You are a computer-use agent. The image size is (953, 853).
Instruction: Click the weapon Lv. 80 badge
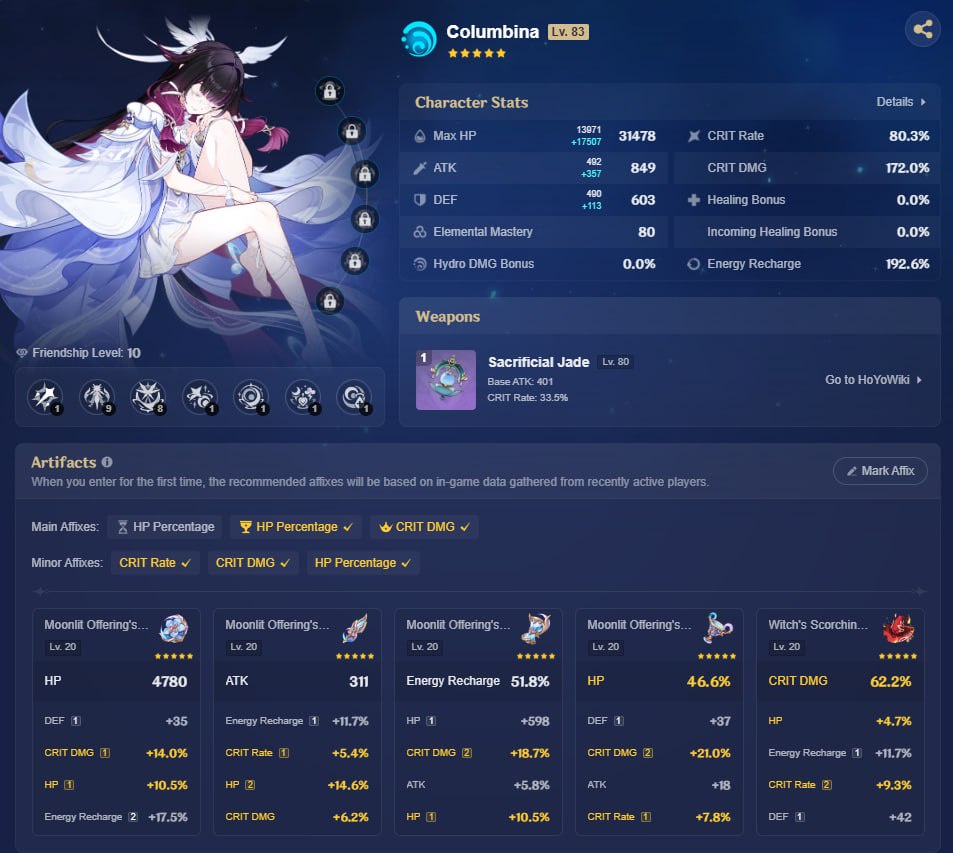click(x=615, y=362)
